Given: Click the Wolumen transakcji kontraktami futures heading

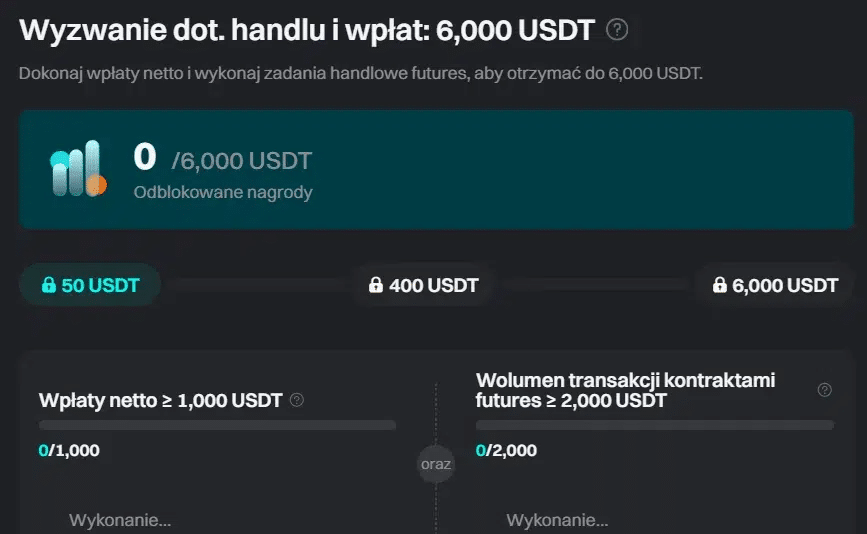Looking at the screenshot, I should coord(625,390).
